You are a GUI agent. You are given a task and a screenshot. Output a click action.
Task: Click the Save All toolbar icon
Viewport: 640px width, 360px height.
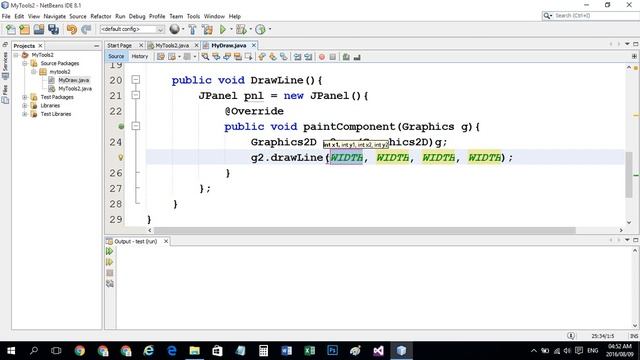point(53,29)
